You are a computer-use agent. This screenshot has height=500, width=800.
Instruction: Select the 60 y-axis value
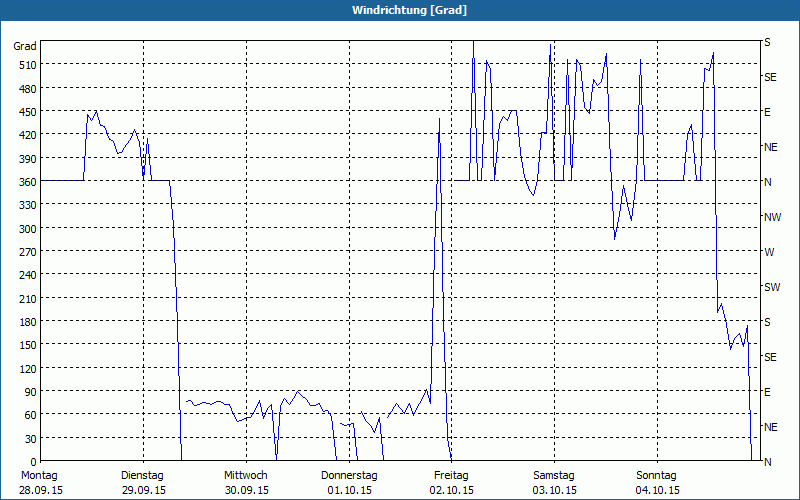(31, 415)
